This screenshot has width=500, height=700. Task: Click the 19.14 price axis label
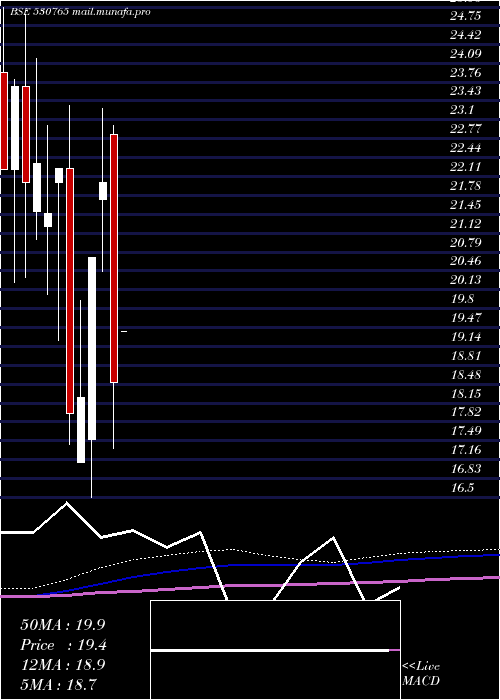coord(466,337)
